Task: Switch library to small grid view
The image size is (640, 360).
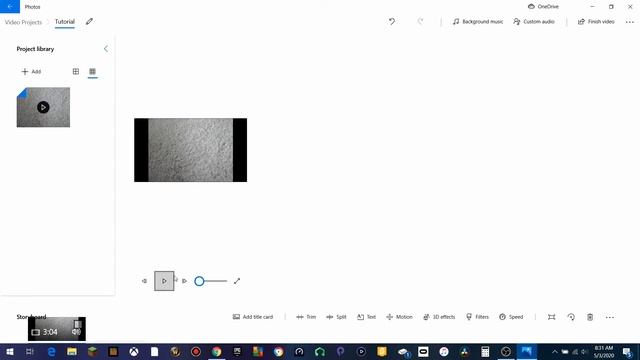Action: pos(93,71)
